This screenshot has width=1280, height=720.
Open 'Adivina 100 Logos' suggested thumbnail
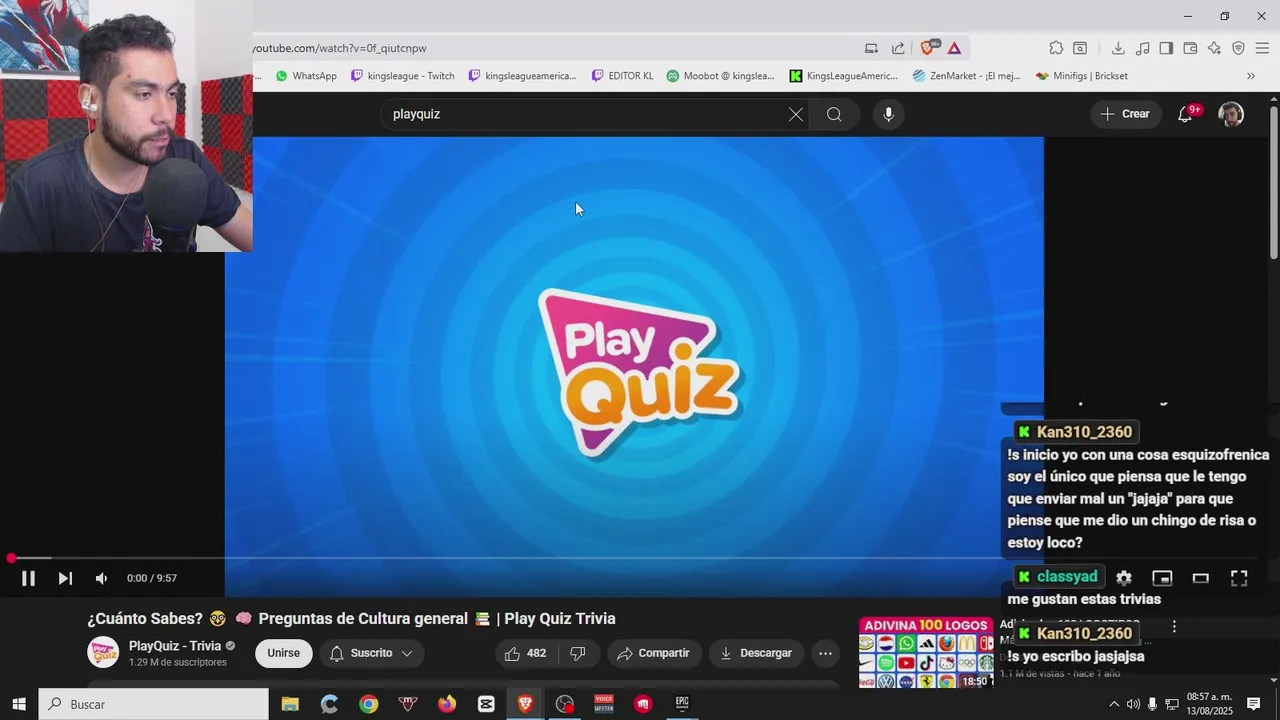(926, 653)
